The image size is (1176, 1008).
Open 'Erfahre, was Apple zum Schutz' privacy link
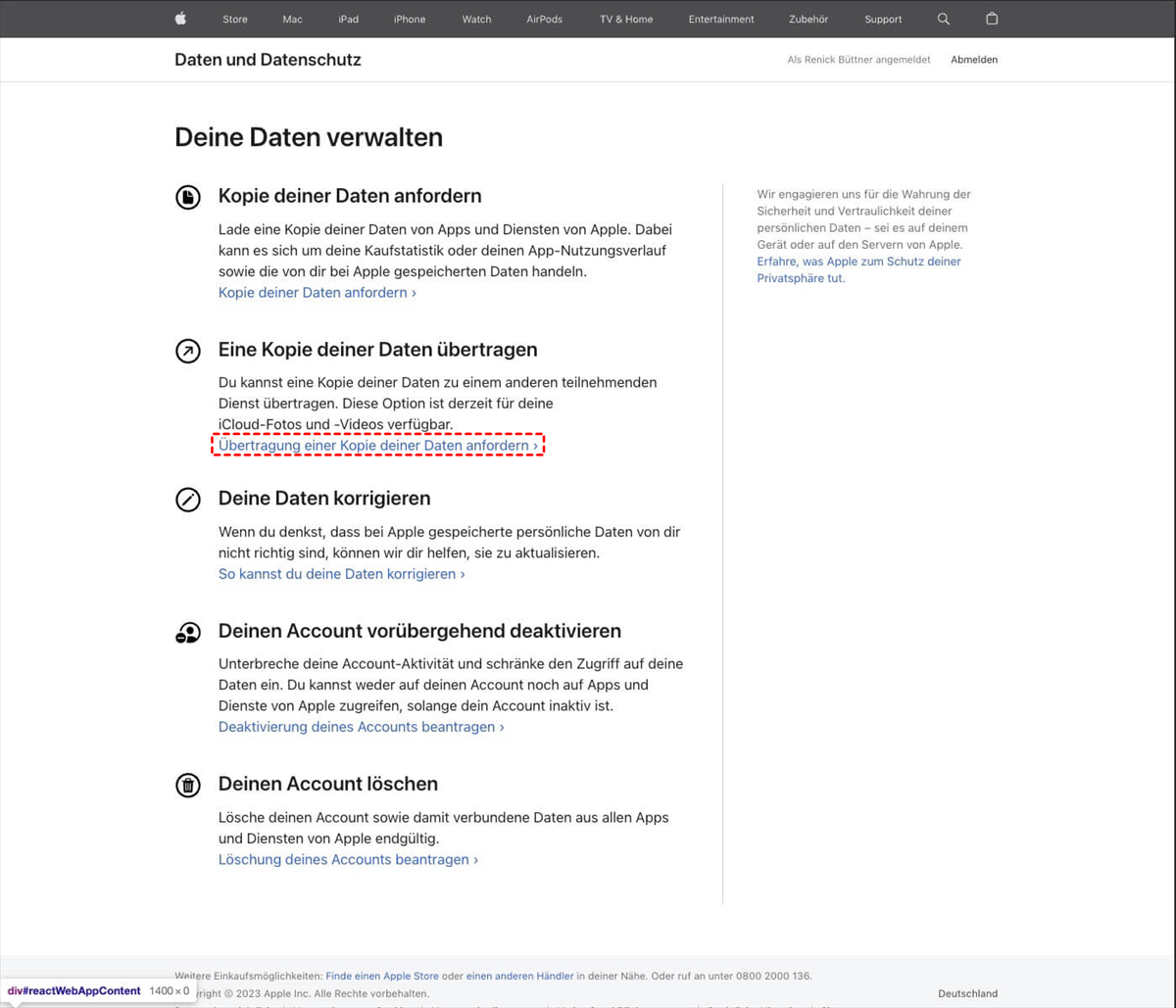858,269
